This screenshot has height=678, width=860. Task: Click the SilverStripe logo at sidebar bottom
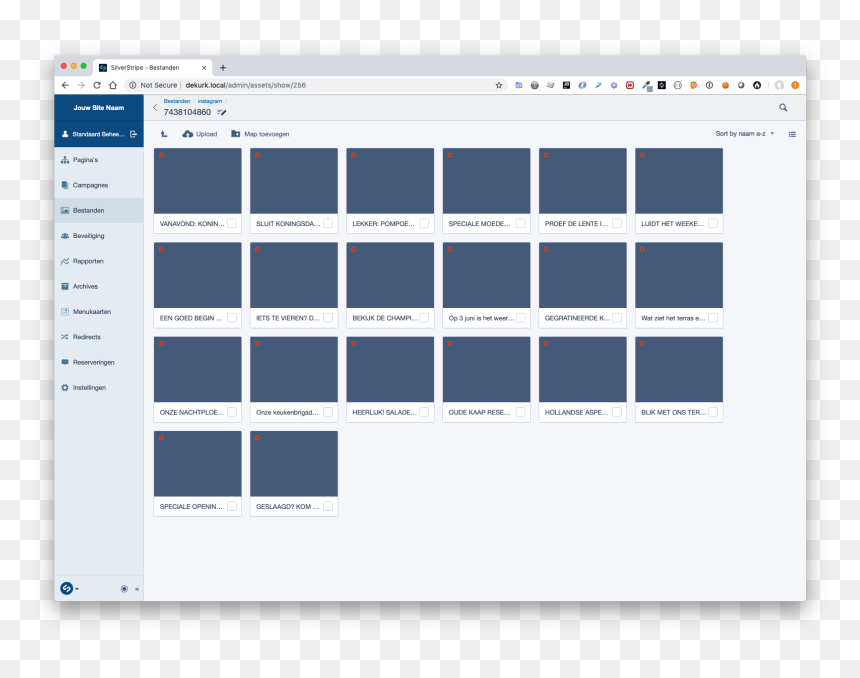tap(66, 589)
